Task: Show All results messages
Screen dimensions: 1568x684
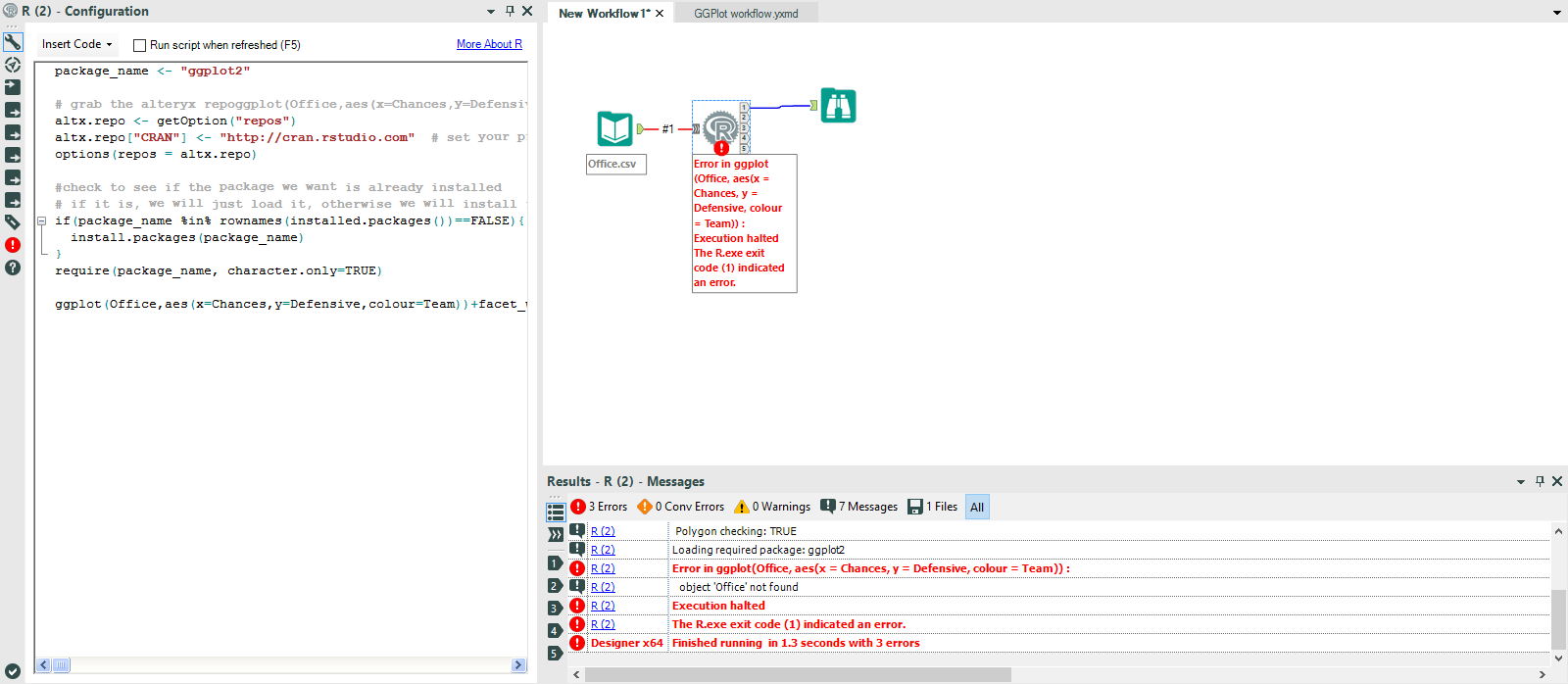Action: click(977, 507)
